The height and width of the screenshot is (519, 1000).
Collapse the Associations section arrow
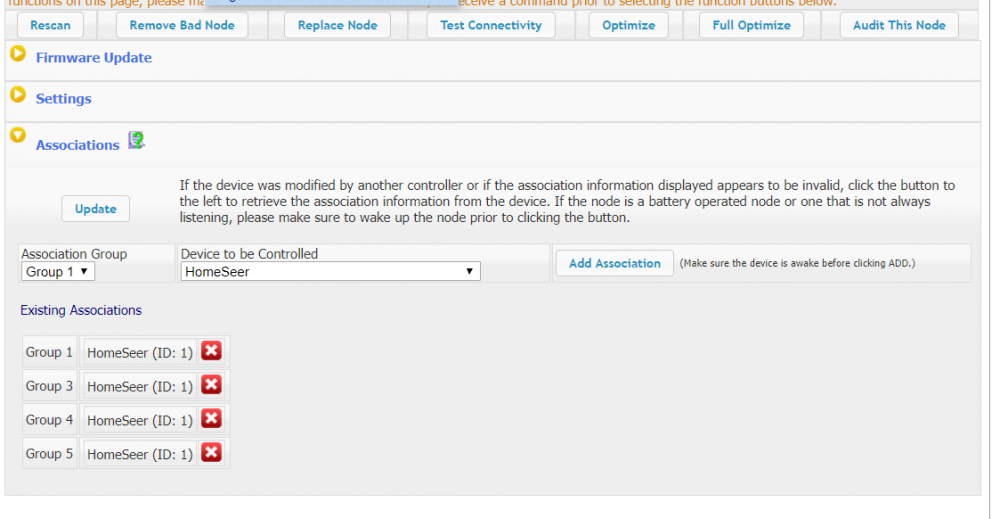(18, 135)
